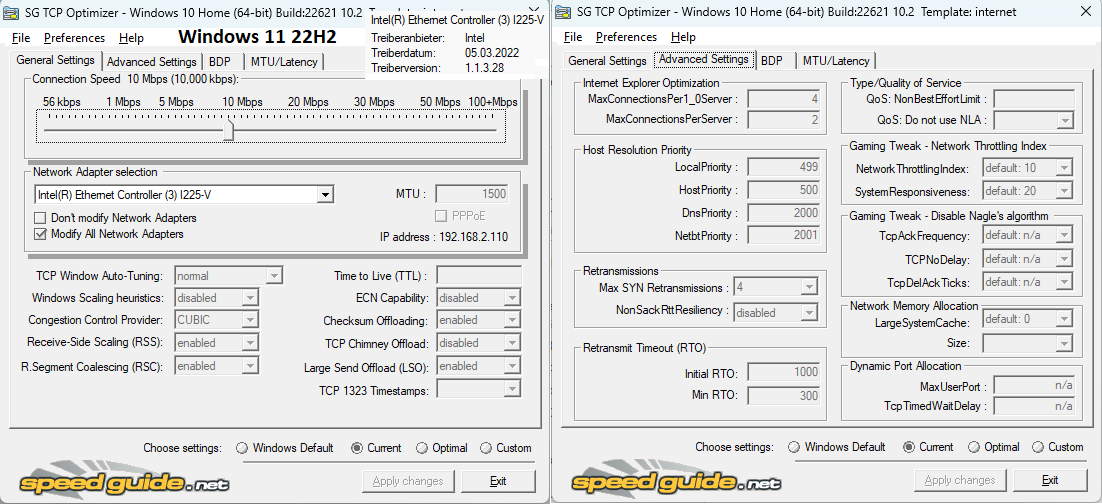Open TCPNoDelay dropdown

point(1065,259)
